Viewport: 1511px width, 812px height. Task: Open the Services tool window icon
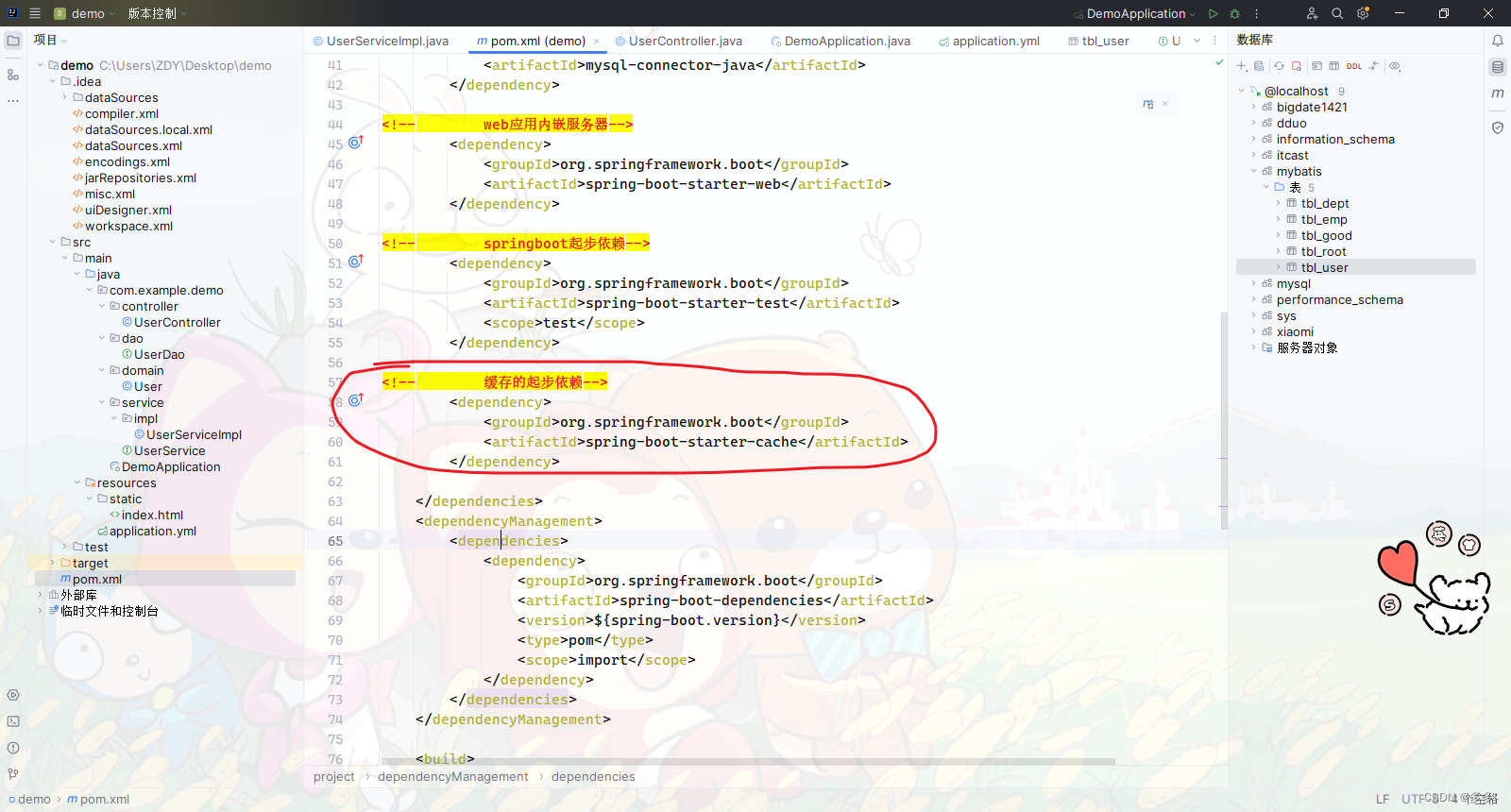coord(13,695)
